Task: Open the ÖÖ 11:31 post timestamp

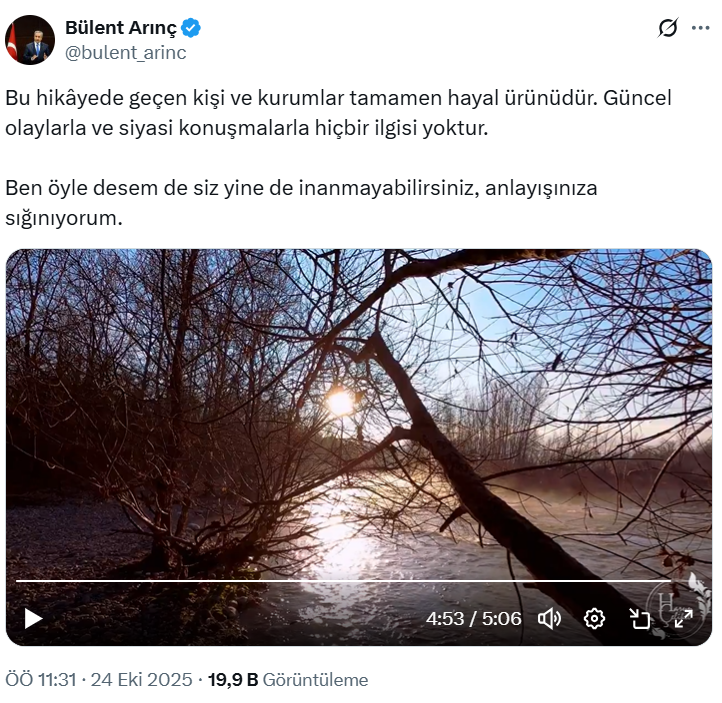Action: pos(41,680)
